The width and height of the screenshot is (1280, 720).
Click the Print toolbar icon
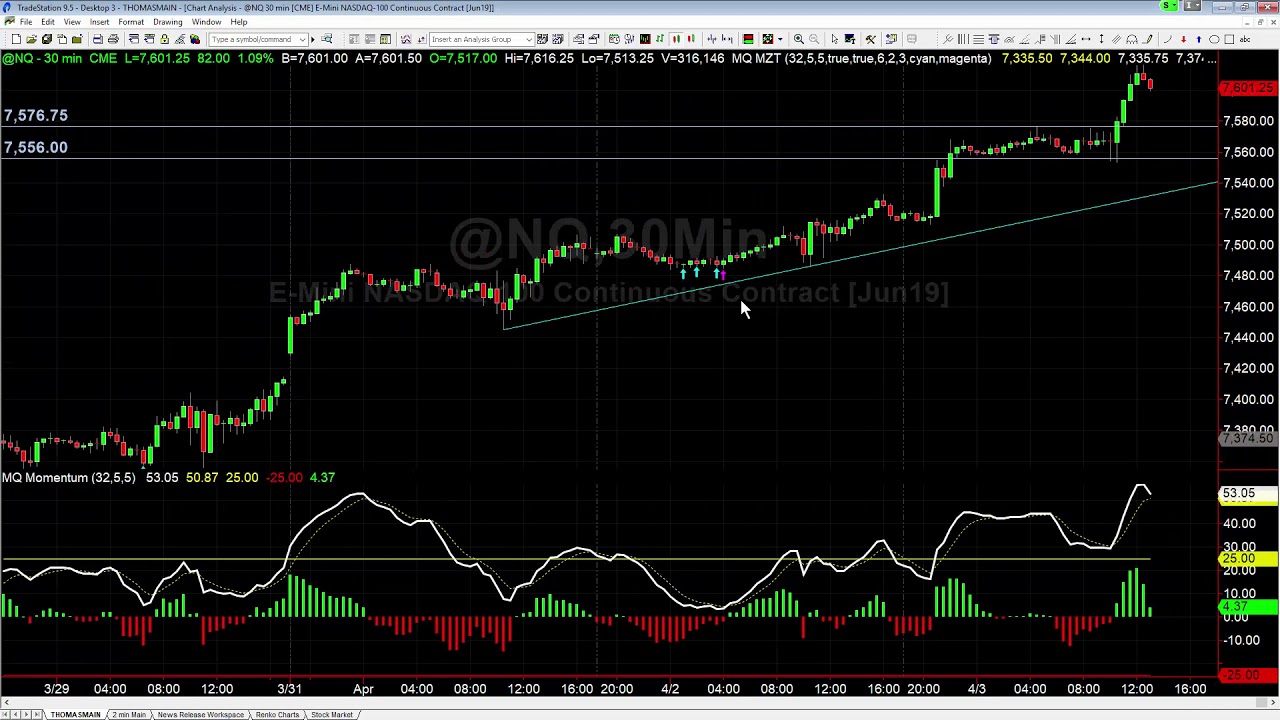[113, 39]
